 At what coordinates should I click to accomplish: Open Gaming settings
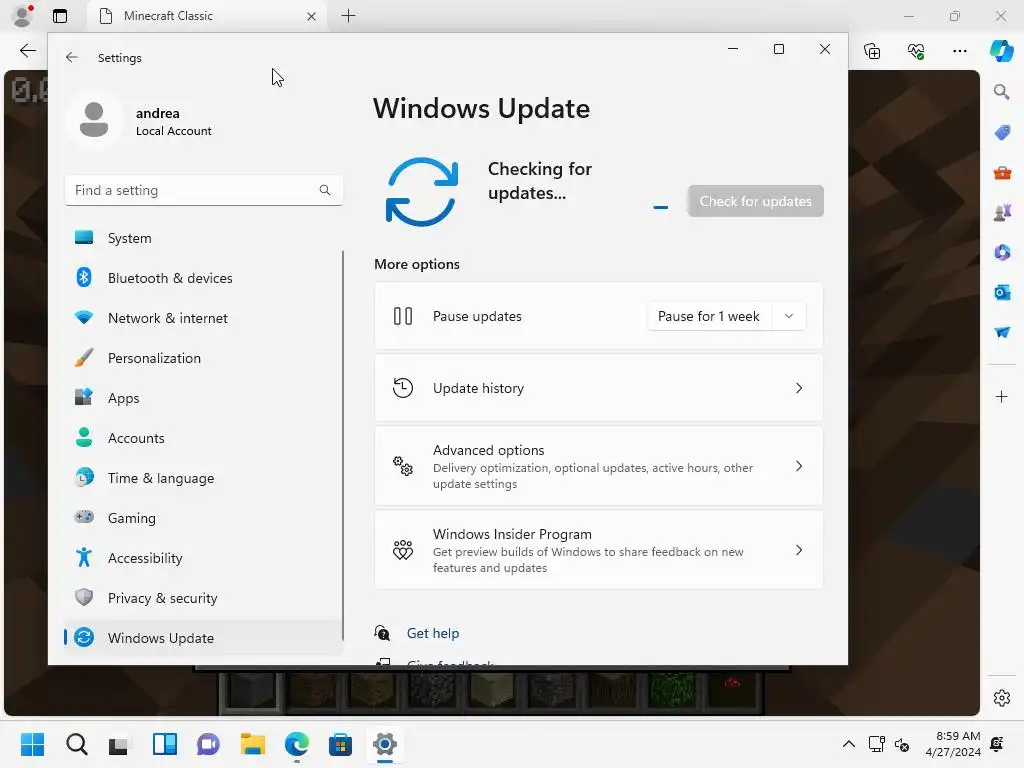203,518
